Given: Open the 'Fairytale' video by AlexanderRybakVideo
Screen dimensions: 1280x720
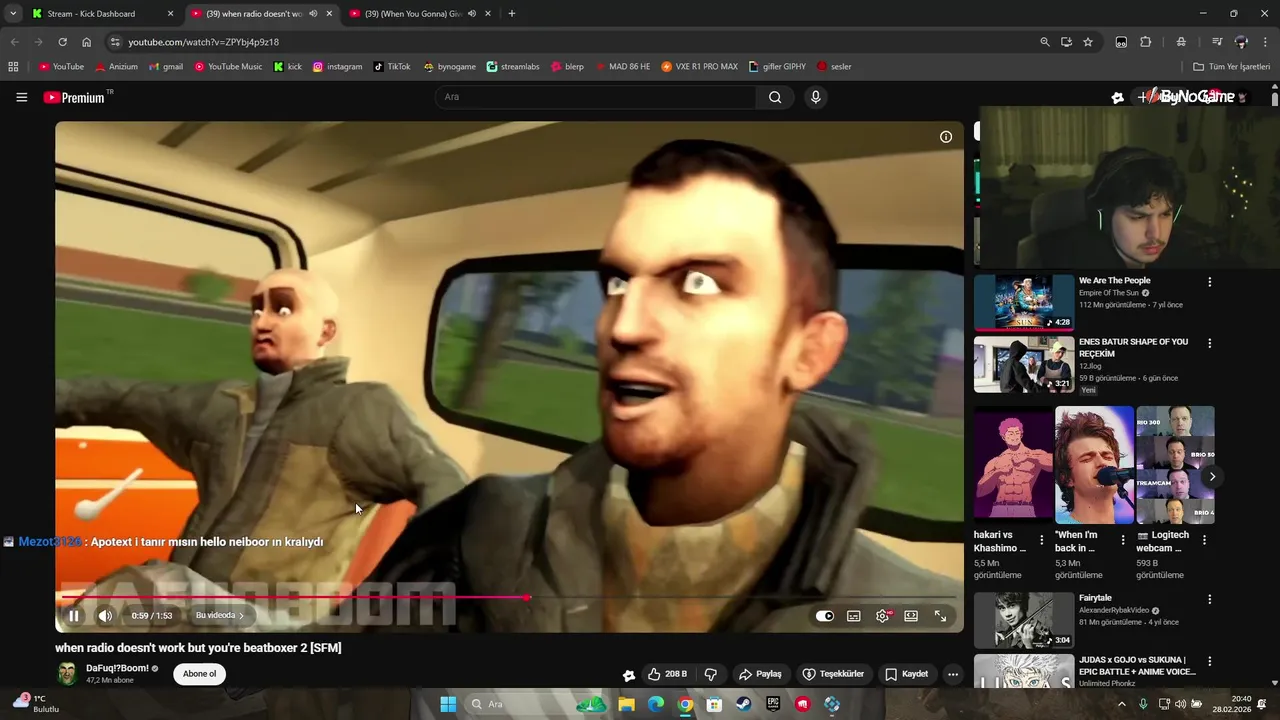Looking at the screenshot, I should coord(1024,620).
